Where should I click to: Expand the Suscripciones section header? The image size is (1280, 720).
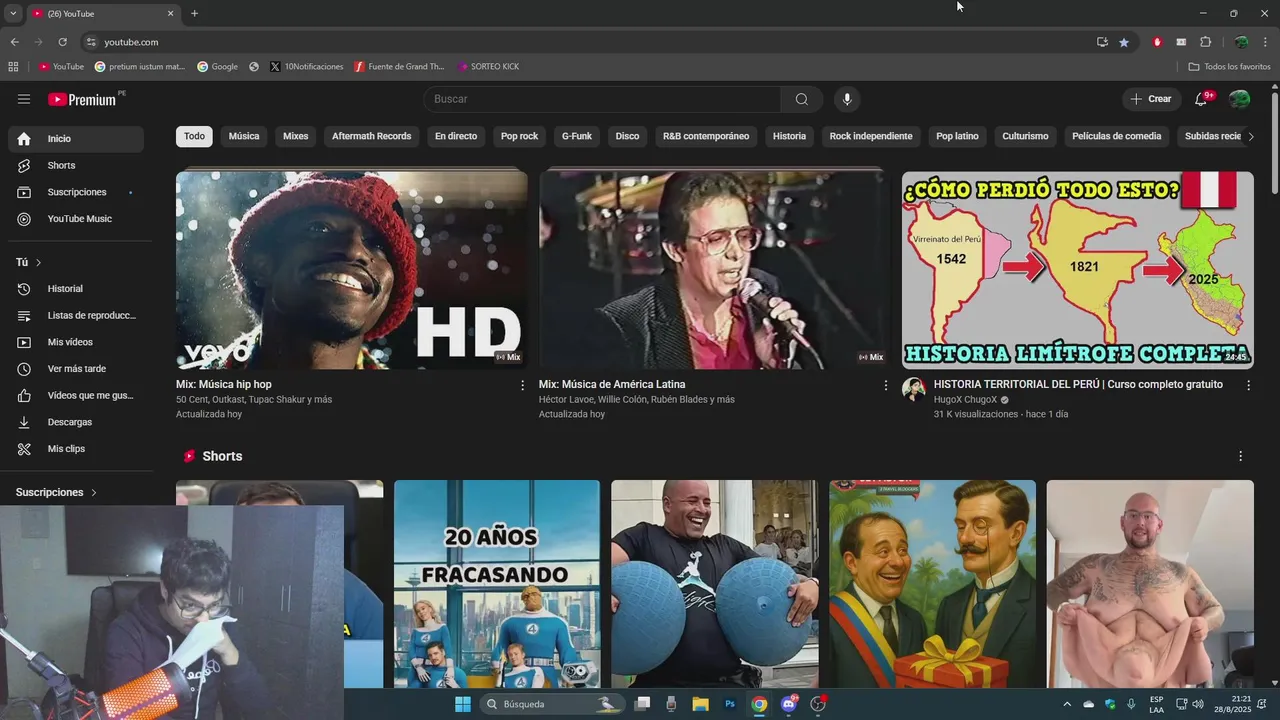click(56, 493)
